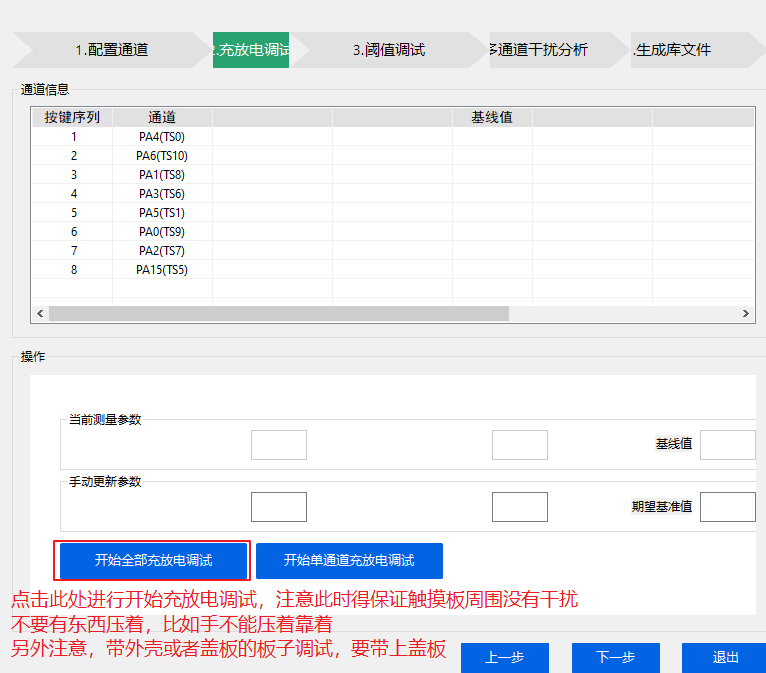766x673 pixels.
Task: Click 开始全部充放电调试 button
Action: [x=153, y=560]
